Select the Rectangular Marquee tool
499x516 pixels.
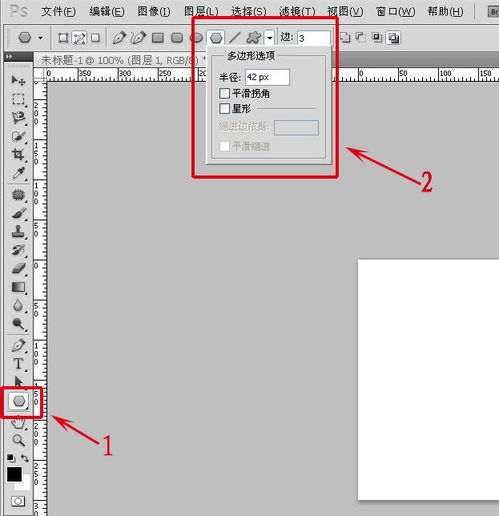click(x=18, y=99)
